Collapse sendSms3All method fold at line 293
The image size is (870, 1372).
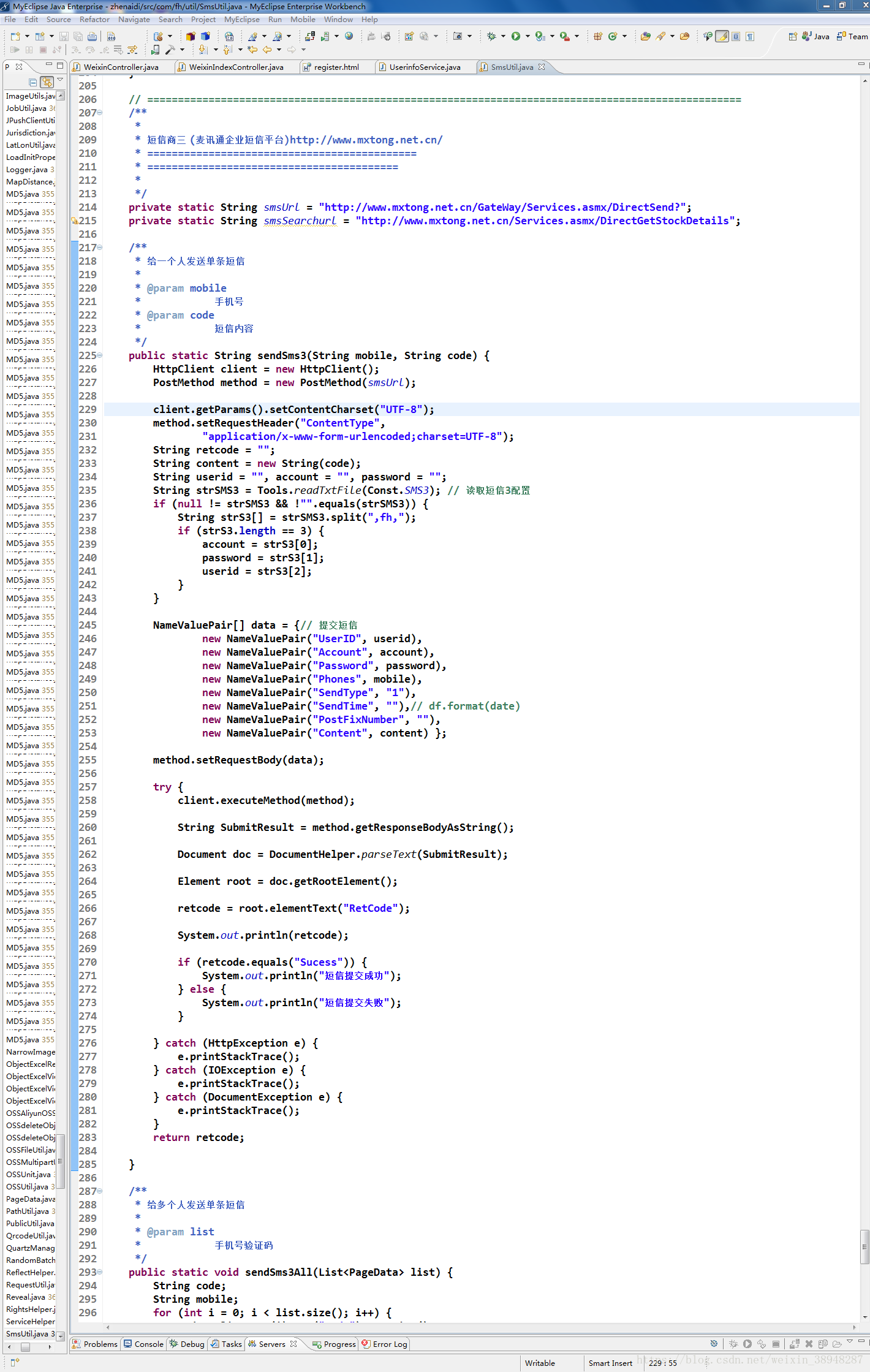[100, 1272]
